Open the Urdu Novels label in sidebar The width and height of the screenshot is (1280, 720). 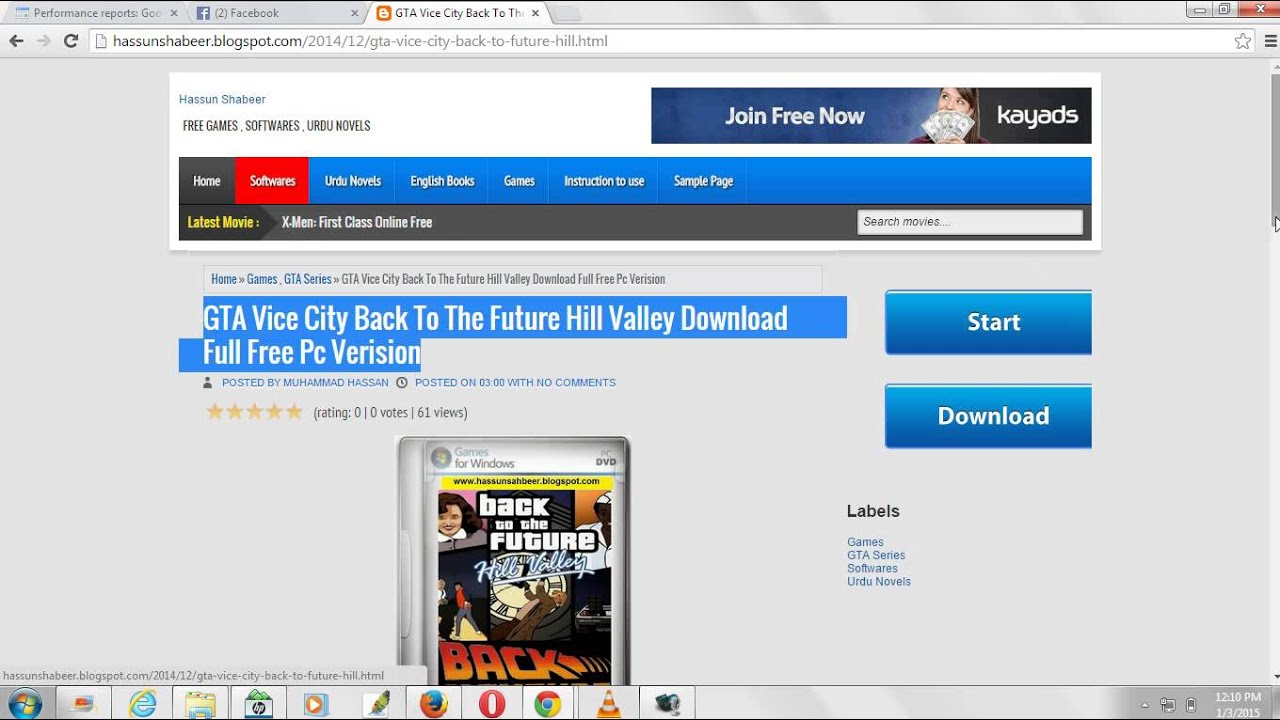tap(879, 581)
